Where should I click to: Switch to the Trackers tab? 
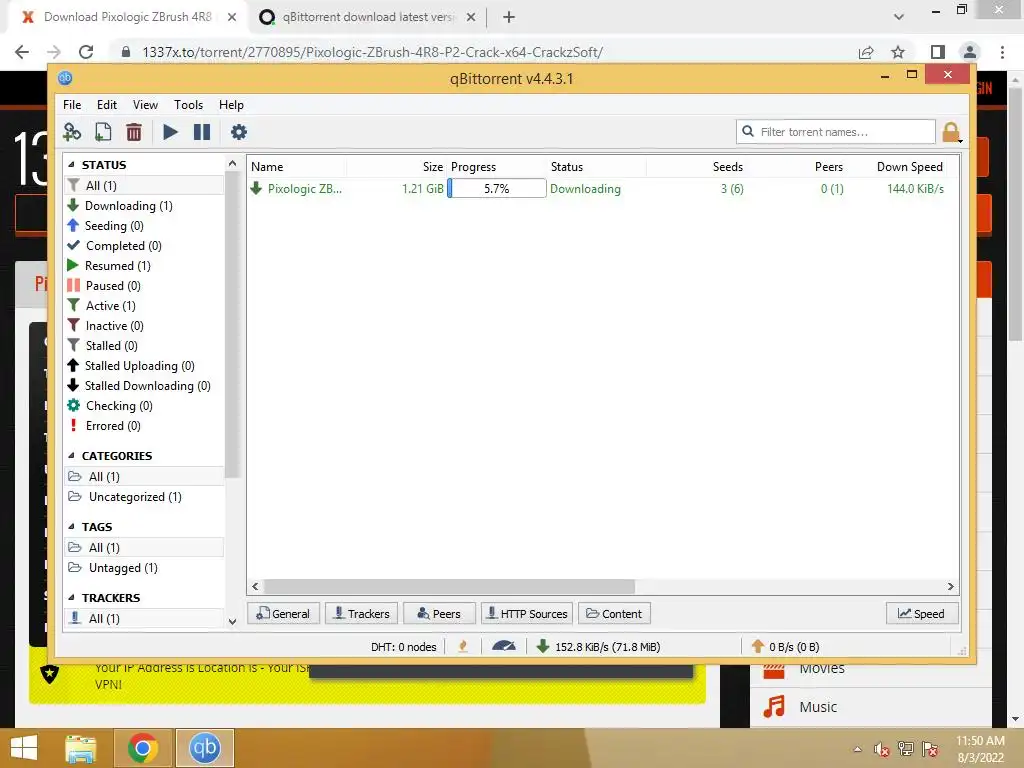tap(362, 613)
